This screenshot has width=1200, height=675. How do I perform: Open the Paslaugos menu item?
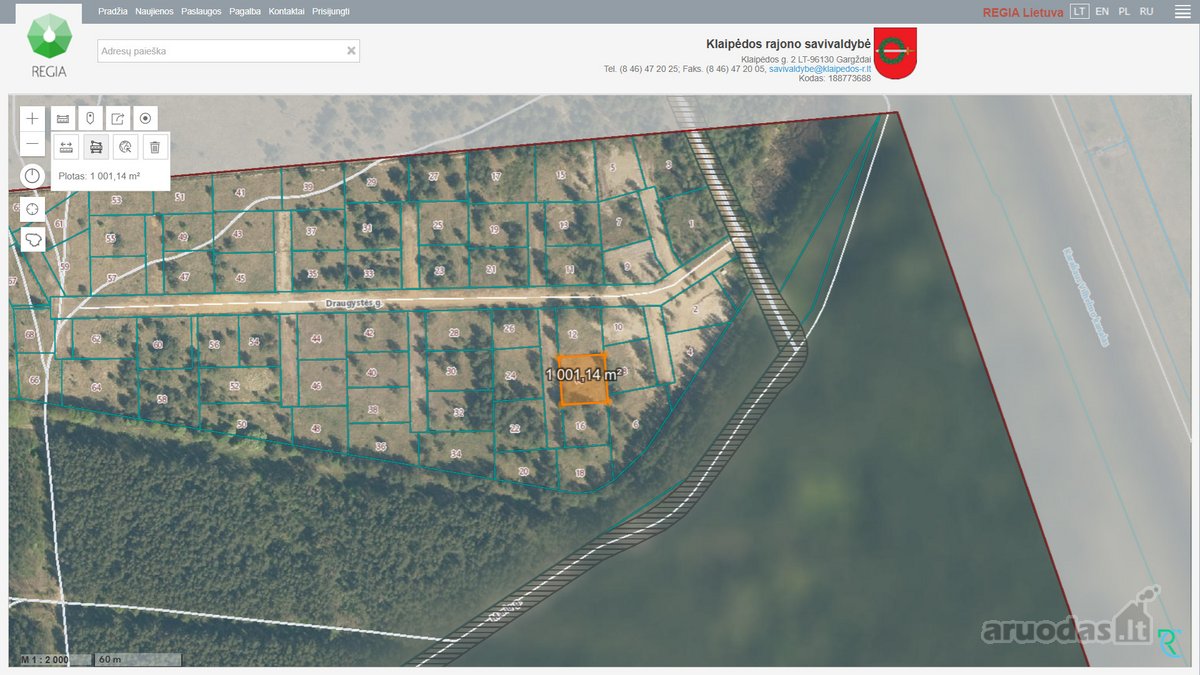pyautogui.click(x=201, y=11)
